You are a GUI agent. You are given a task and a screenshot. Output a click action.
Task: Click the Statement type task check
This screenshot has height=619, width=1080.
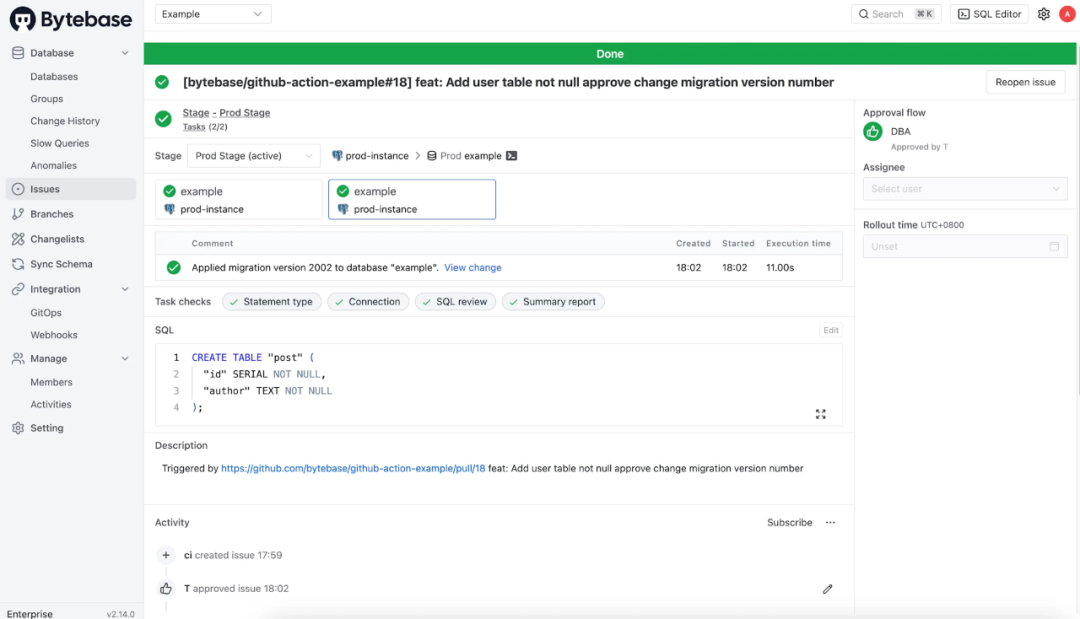pos(271,302)
